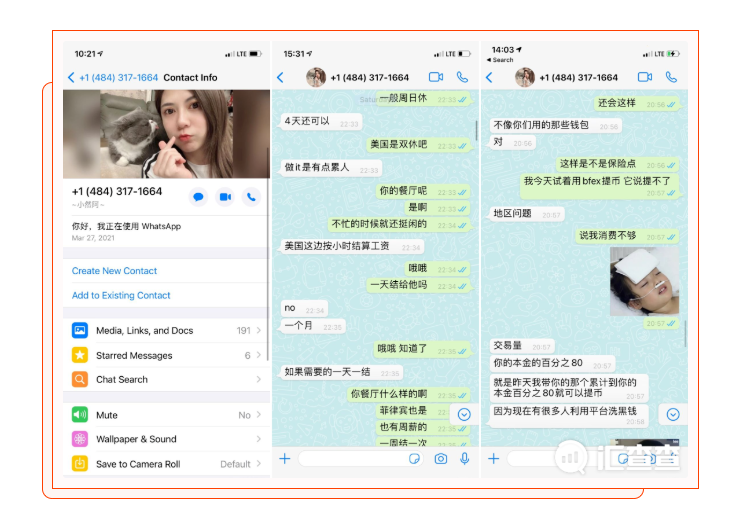The height and width of the screenshot is (520, 751).
Task: Expand Media, Links, and Docs row
Action: (x=166, y=330)
